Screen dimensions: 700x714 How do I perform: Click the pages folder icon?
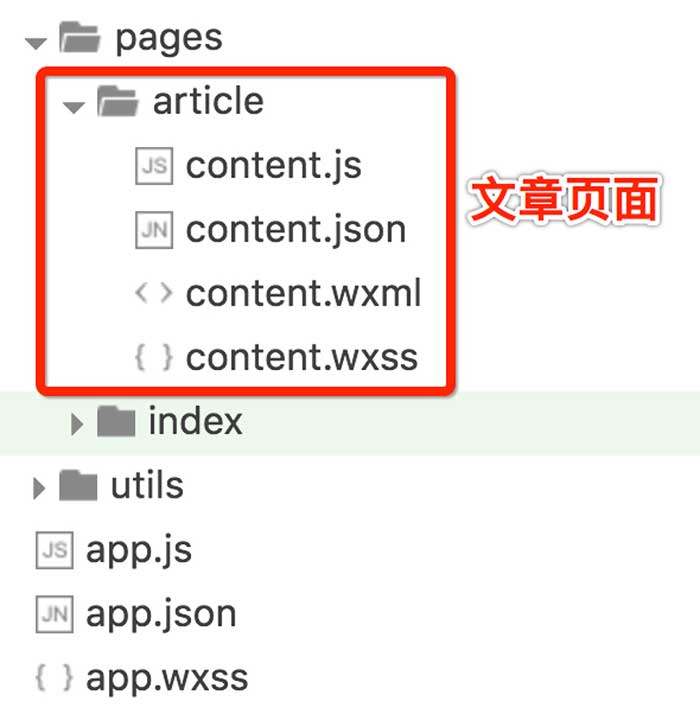click(79, 36)
